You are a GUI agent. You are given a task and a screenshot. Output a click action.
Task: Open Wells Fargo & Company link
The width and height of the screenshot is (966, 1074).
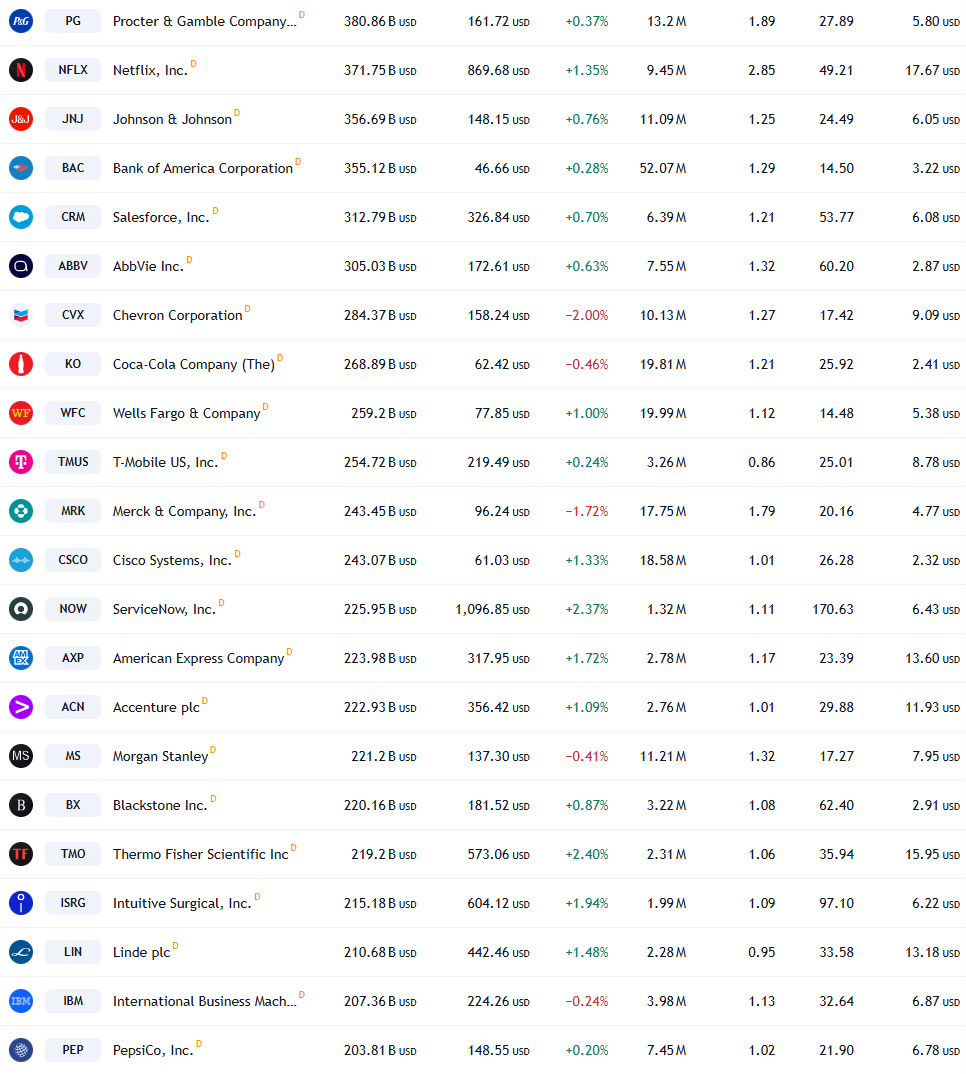coord(186,414)
